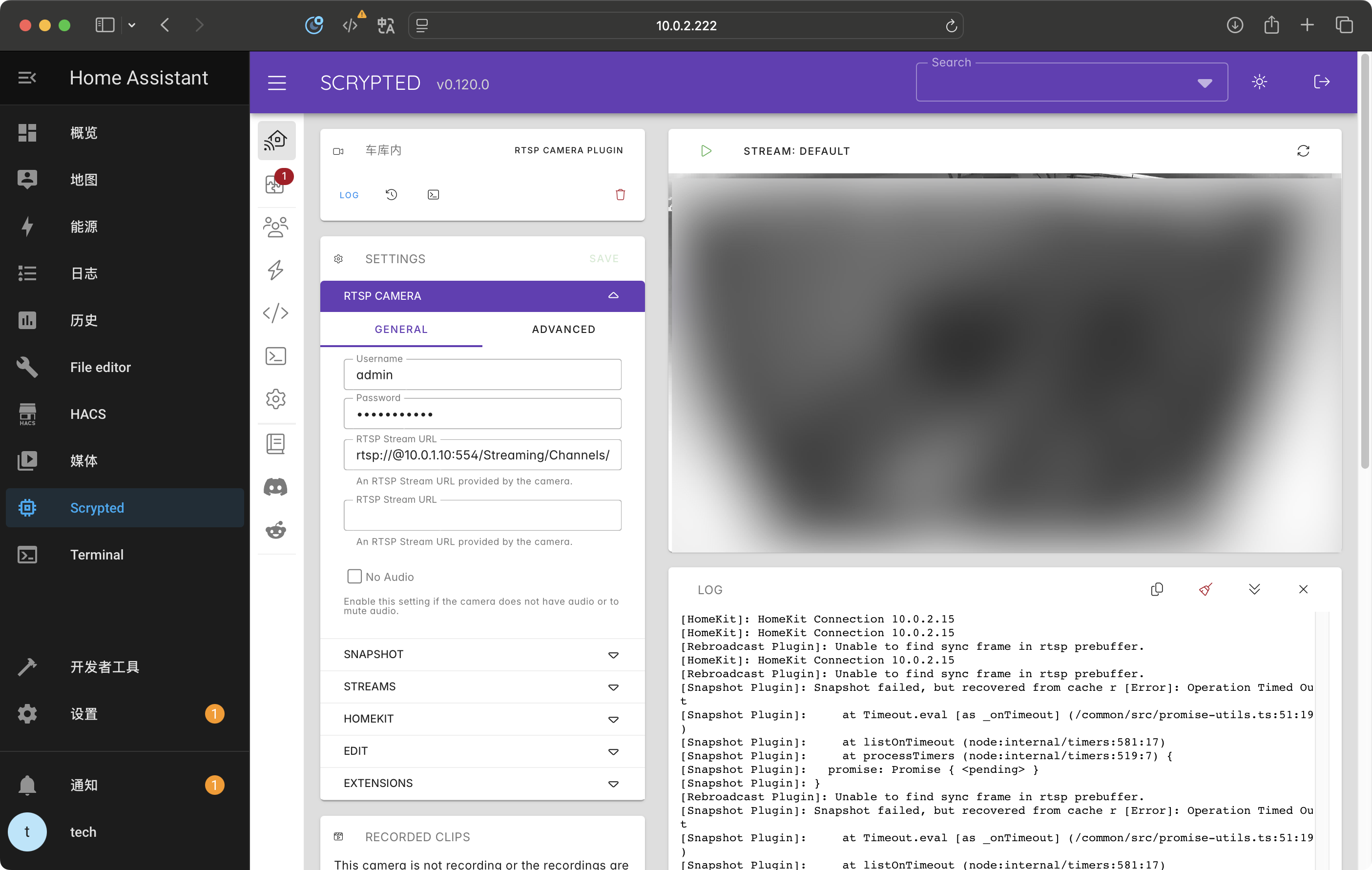This screenshot has height=870, width=1372.
Task: Click Safari address bar 10.0.2.222
Action: [x=686, y=26]
